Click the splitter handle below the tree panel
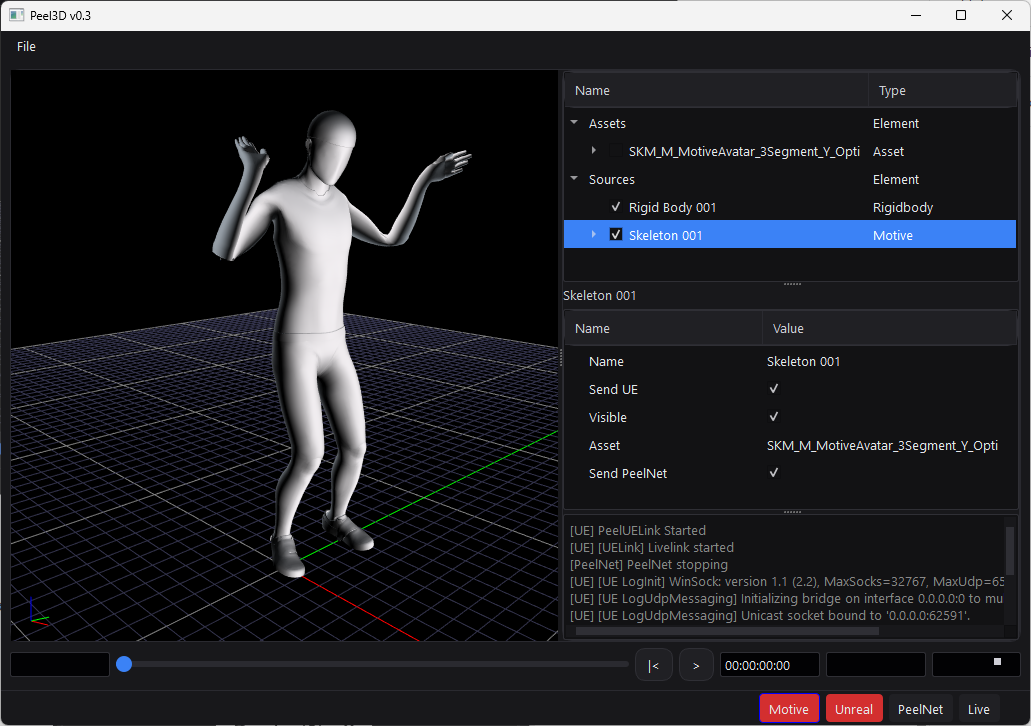Screen dimensions: 1031x726 coord(792,284)
